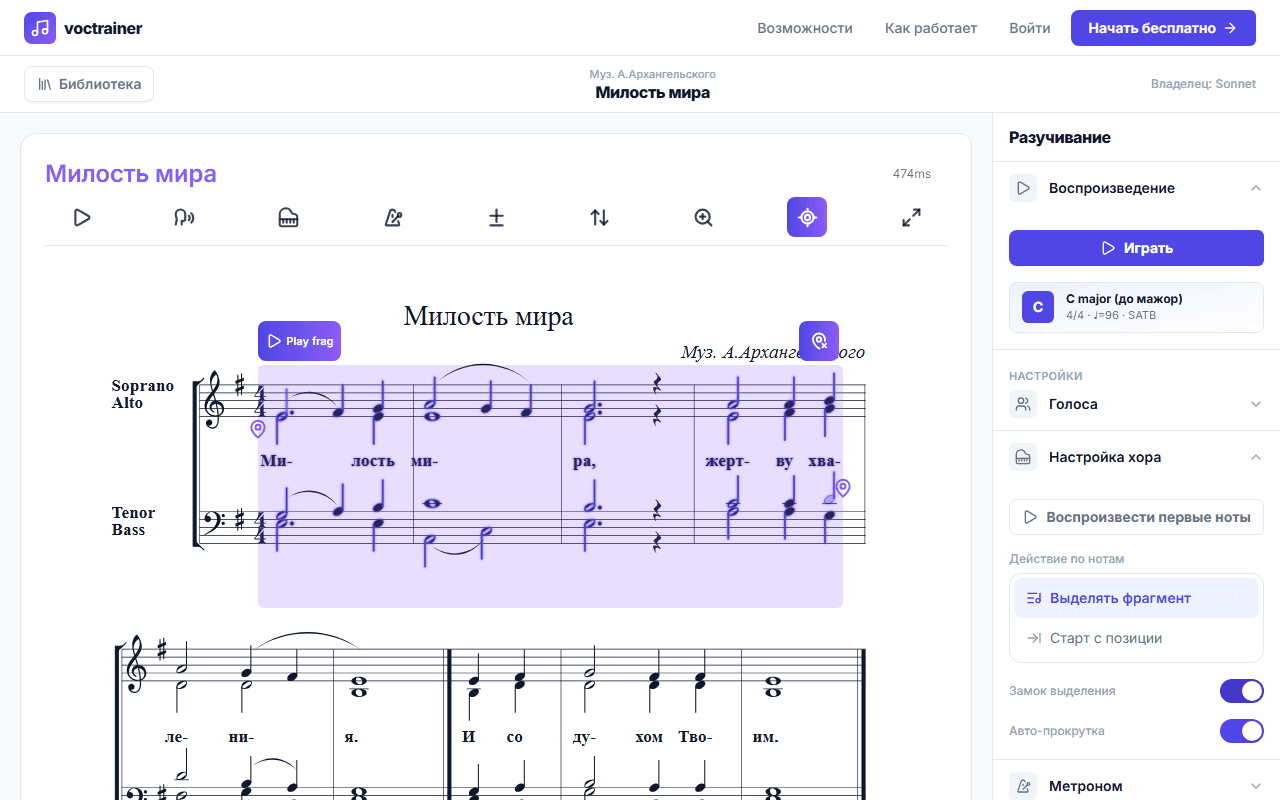Click the C key badge
Image resolution: width=1280 pixels, height=800 pixels.
click(x=1038, y=307)
